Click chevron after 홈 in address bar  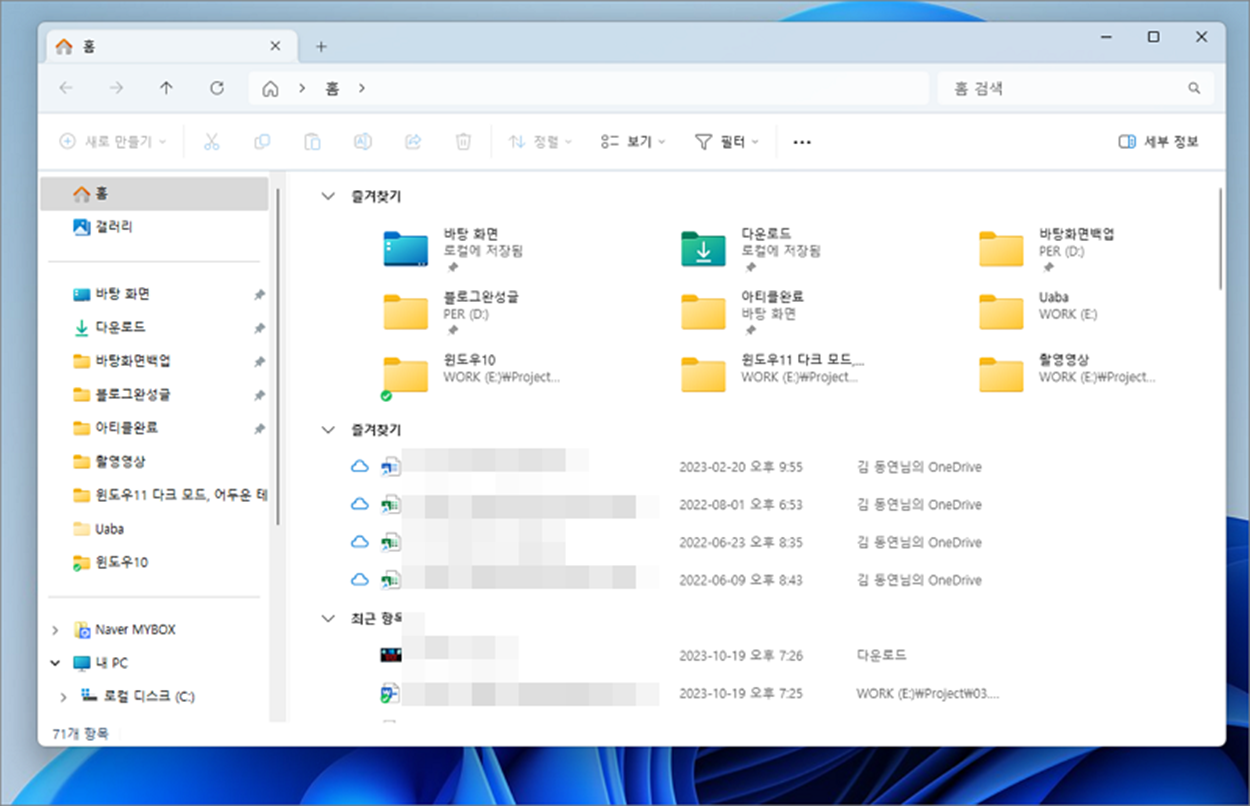click(361, 88)
